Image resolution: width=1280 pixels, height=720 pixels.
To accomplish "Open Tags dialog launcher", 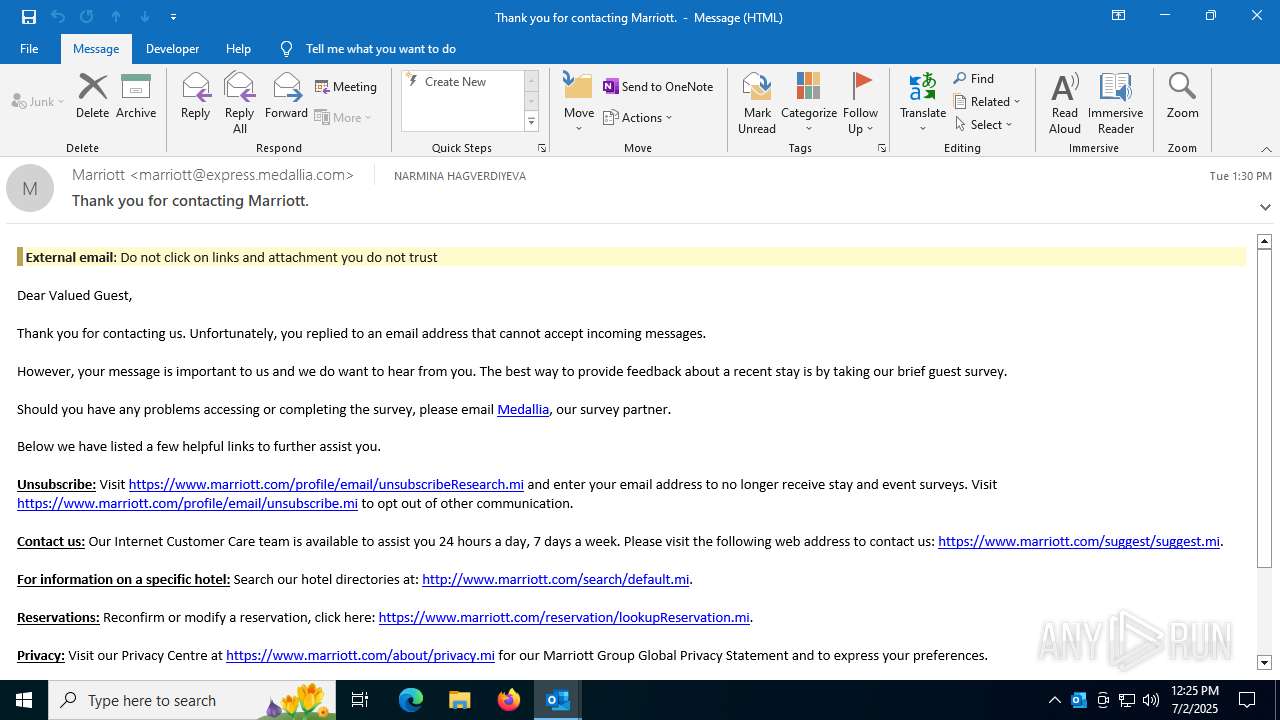I will (882, 148).
